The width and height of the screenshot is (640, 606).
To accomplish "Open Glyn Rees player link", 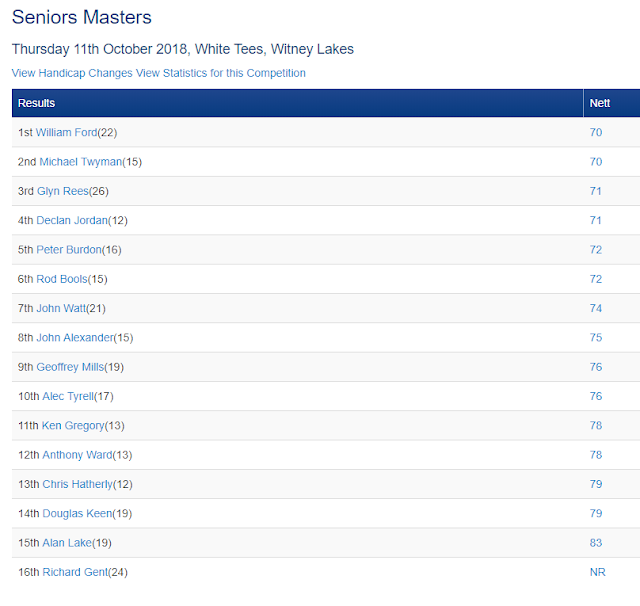I will pos(63,191).
